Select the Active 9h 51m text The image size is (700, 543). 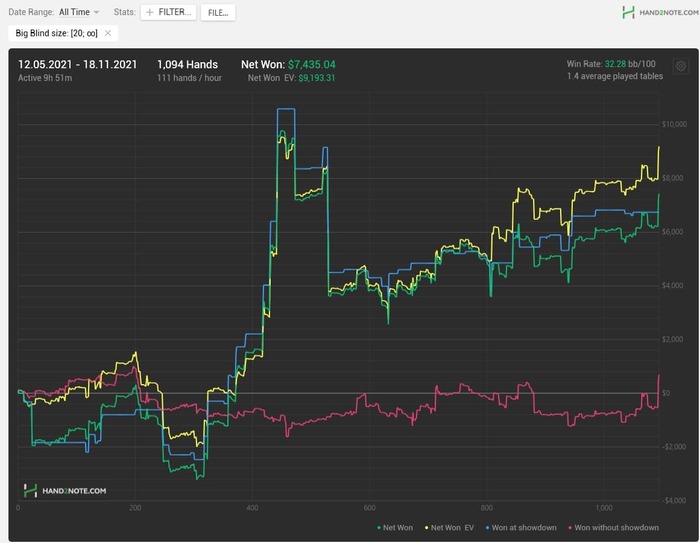coord(45,78)
